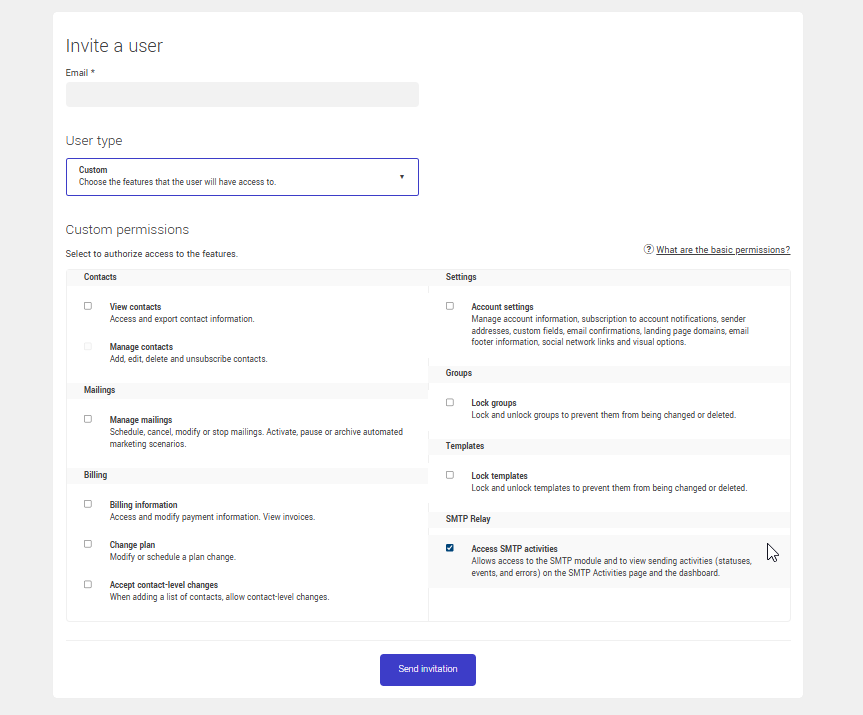Enable the Account settings checkbox
This screenshot has height=715, width=863.
pyautogui.click(x=450, y=306)
